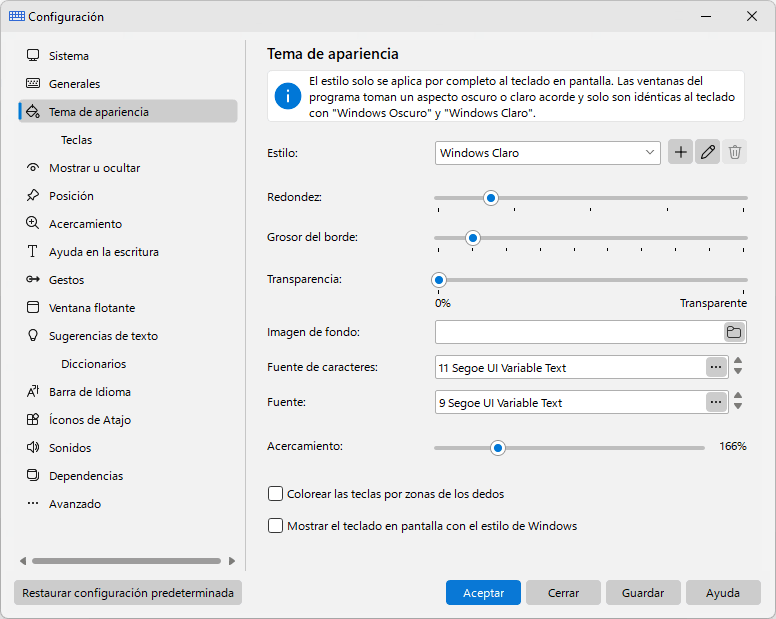Click the Aceptar button

[x=483, y=593]
